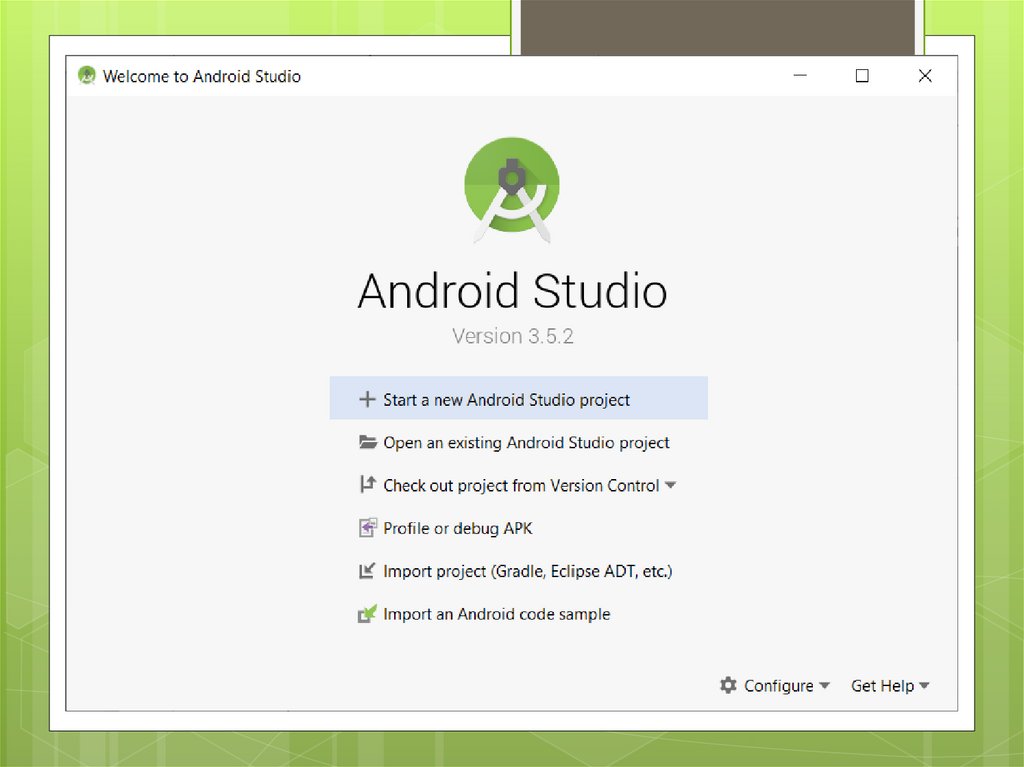Open the Get Help menu
This screenshot has height=767, width=1024.
tap(882, 685)
